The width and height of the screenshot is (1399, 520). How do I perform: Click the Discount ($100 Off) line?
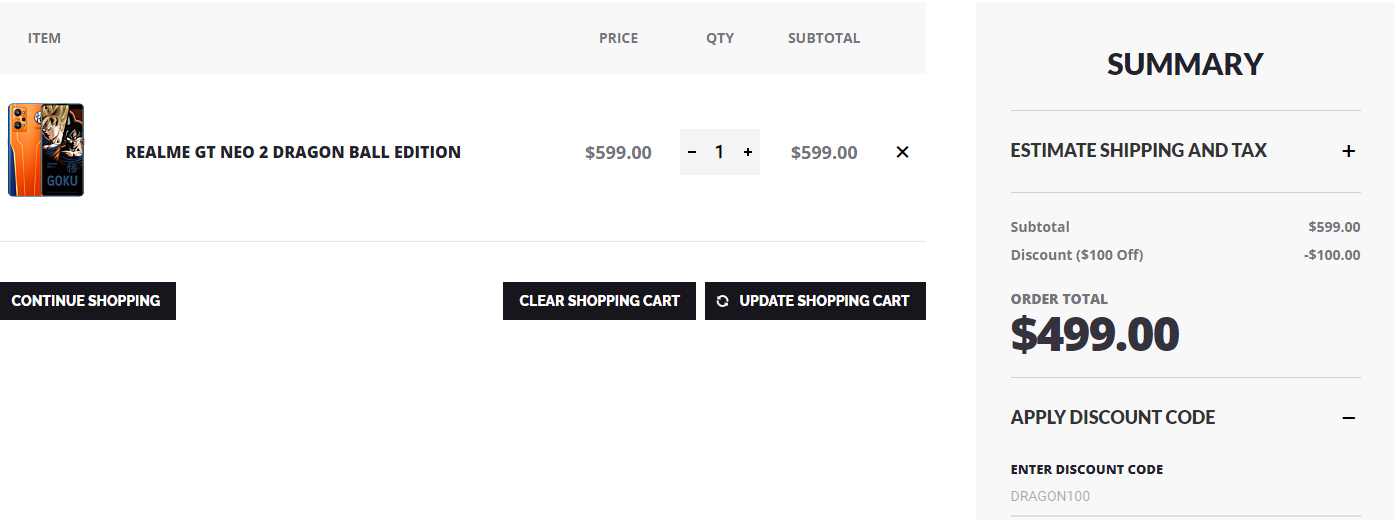(x=1076, y=255)
